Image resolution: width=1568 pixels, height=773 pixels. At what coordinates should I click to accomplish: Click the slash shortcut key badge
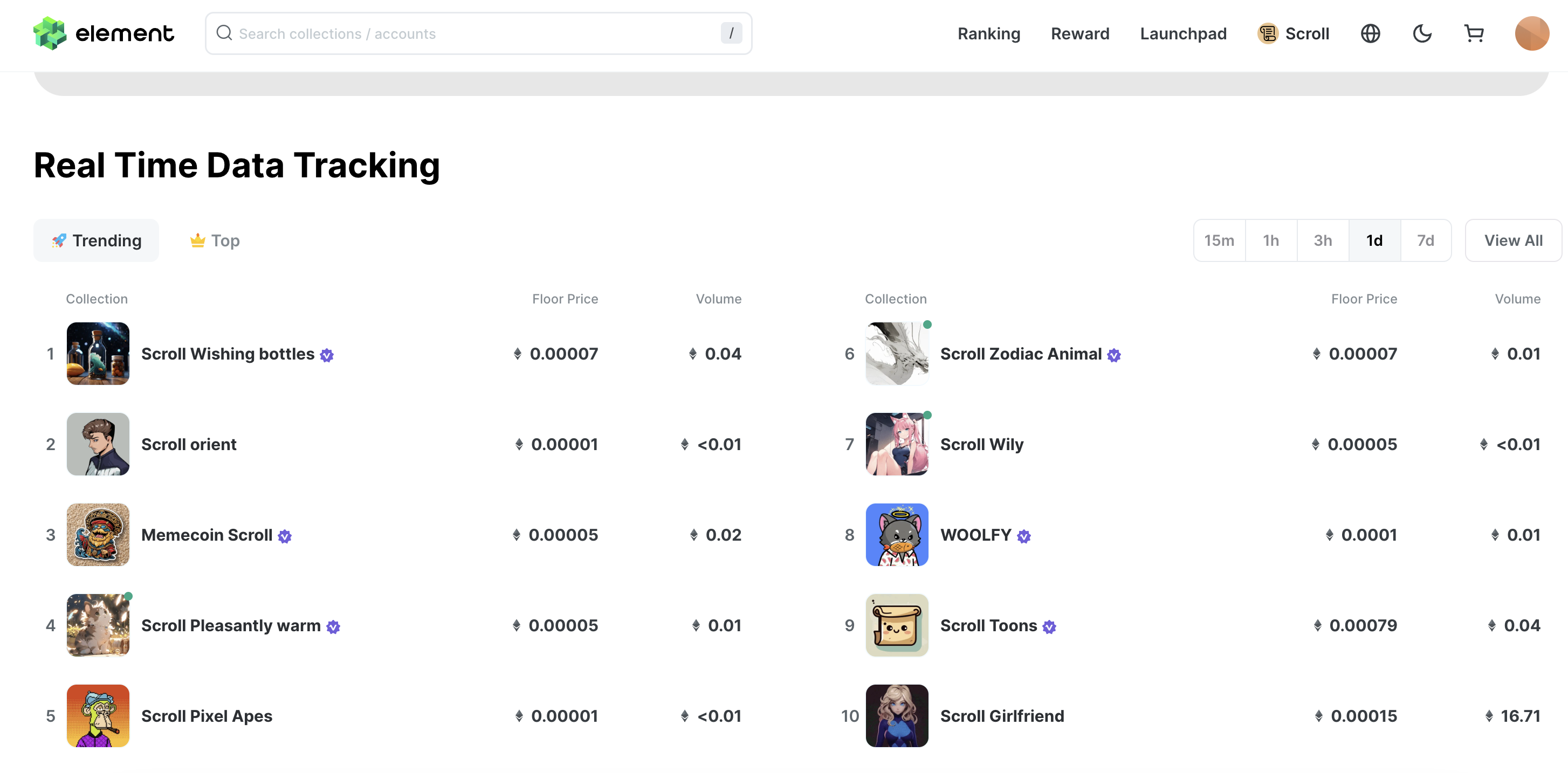tap(731, 33)
